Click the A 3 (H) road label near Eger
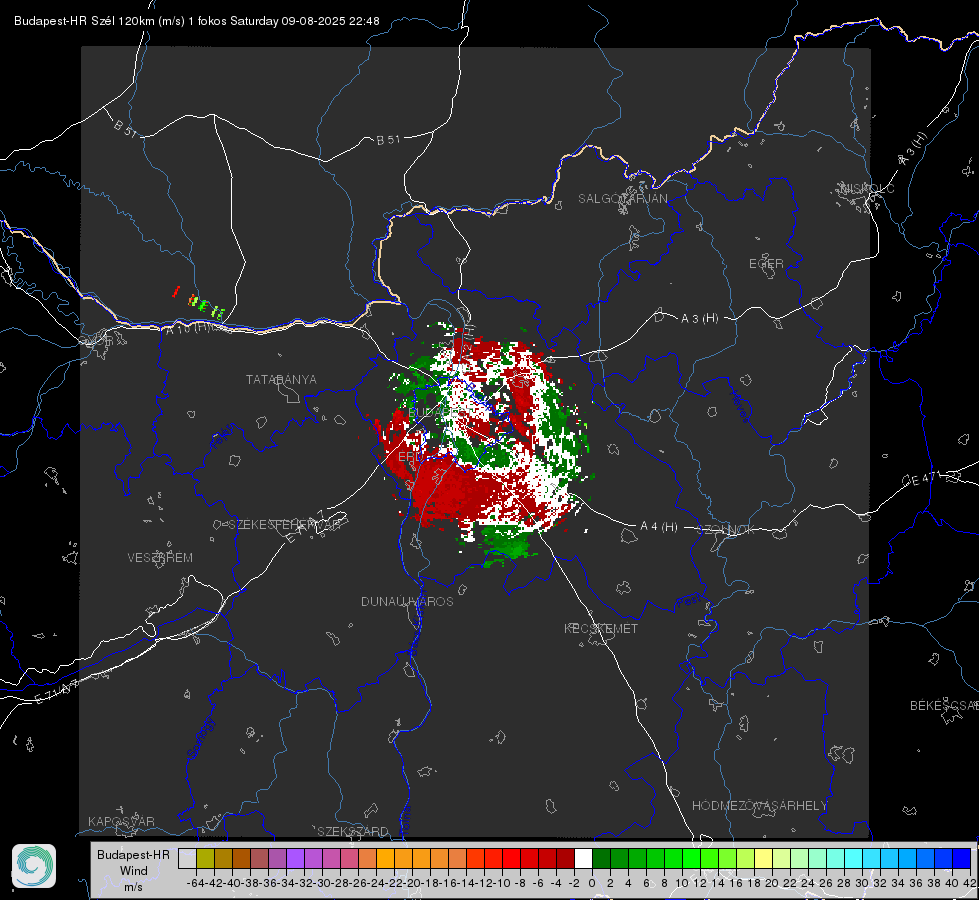979x900 pixels. (x=699, y=319)
